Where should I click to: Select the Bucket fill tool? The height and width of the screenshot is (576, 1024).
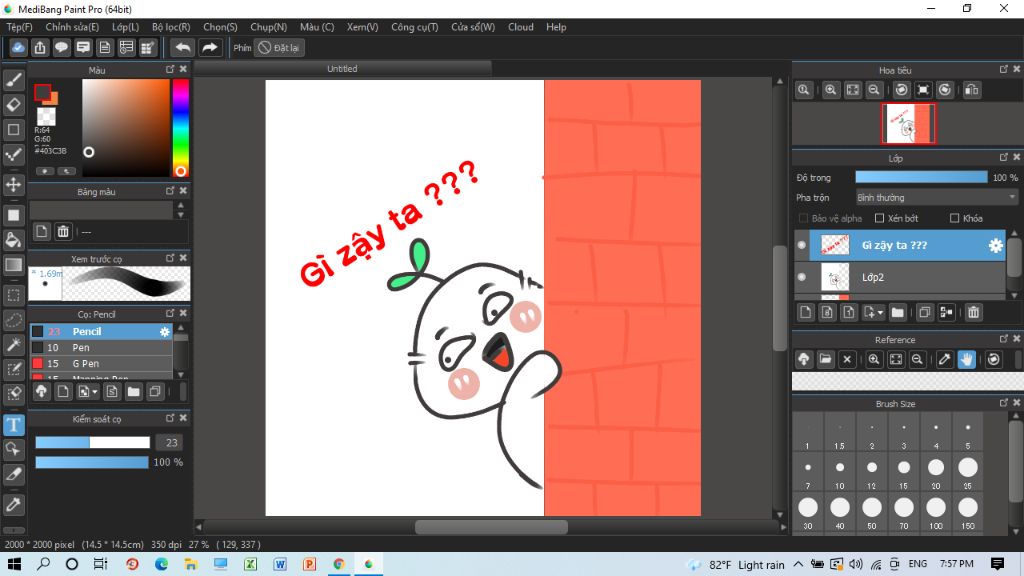14,240
